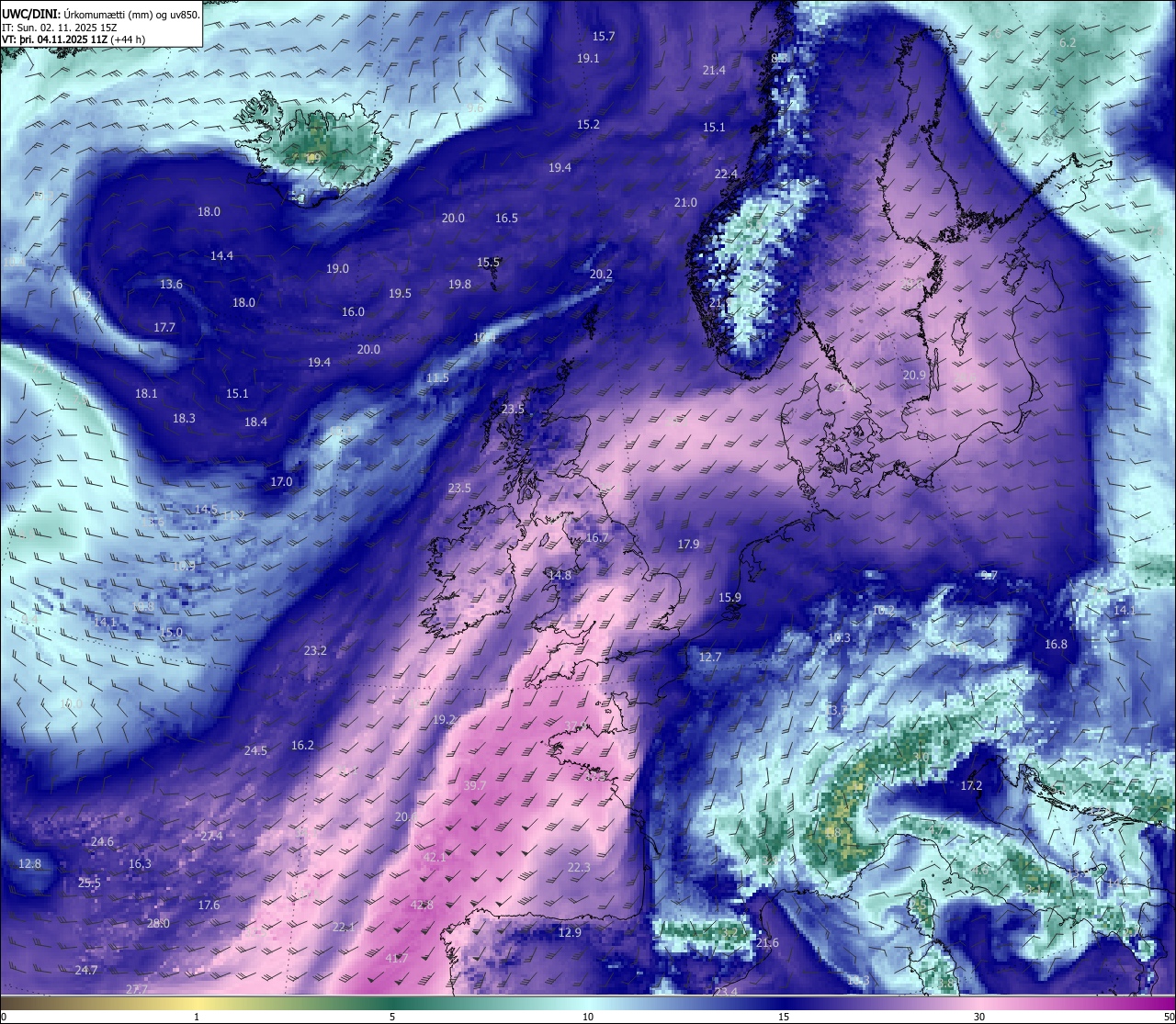Click the 17.6 value at lower left
This screenshot has width=1176, height=1024.
(x=209, y=905)
